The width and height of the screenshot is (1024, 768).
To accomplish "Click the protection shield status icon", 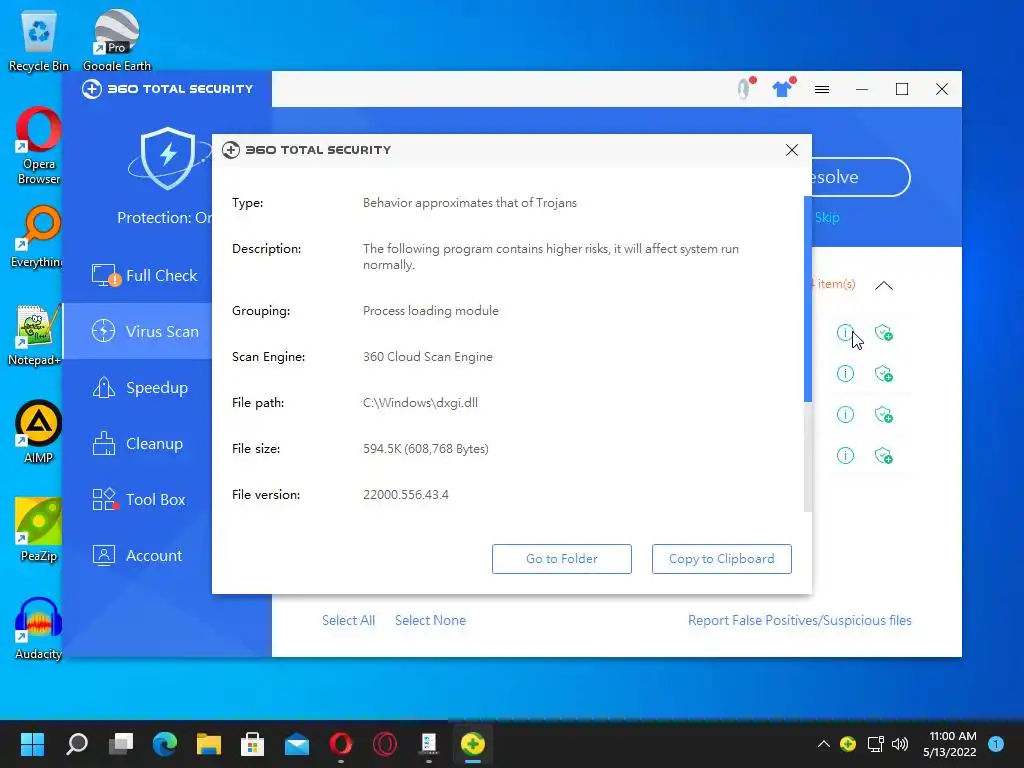I will (x=168, y=158).
